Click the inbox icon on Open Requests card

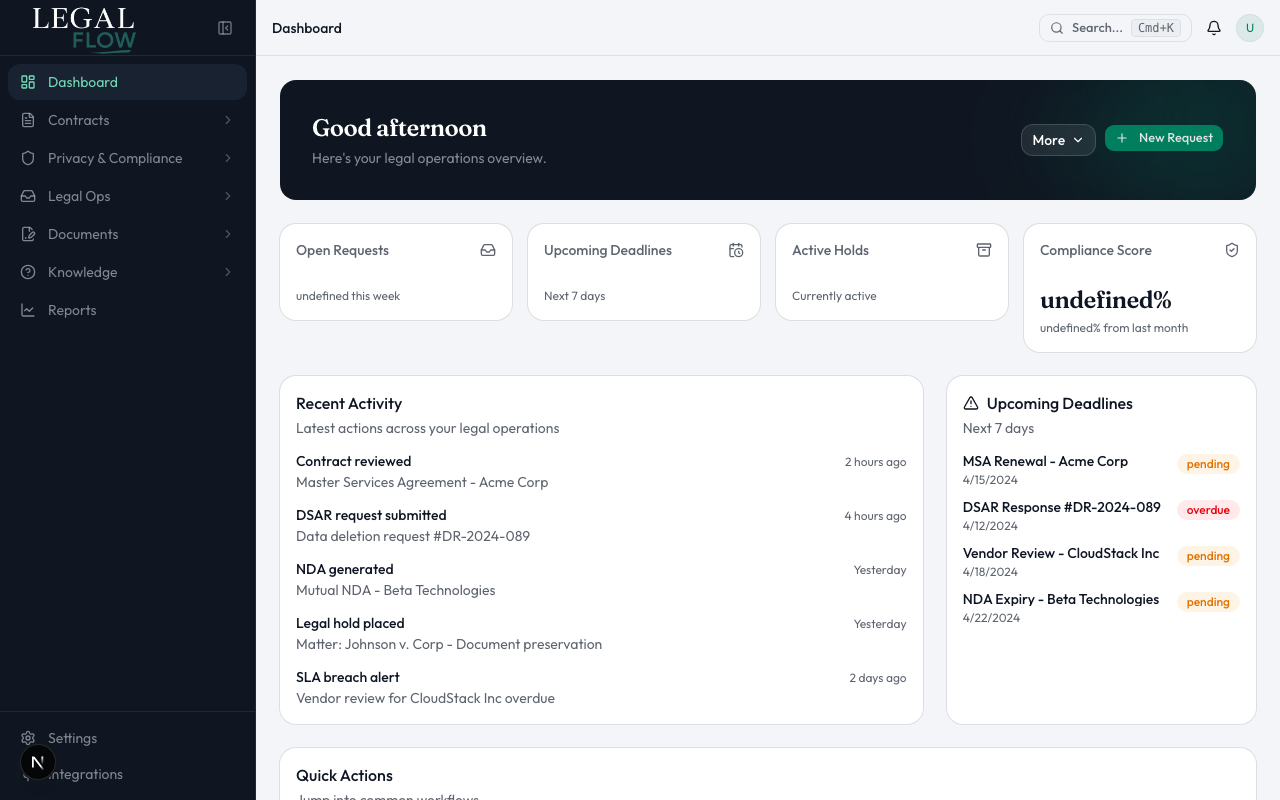coord(488,250)
